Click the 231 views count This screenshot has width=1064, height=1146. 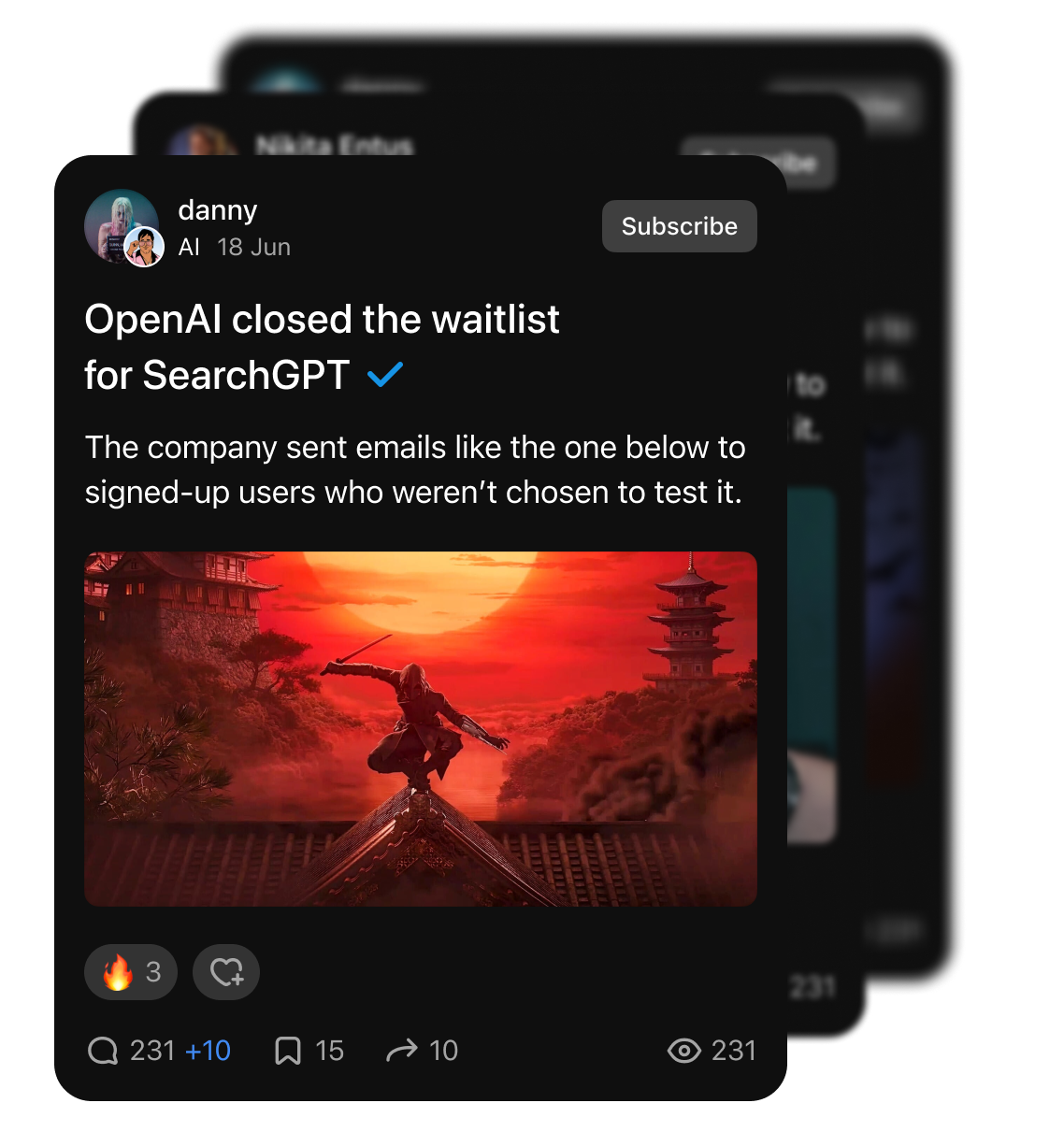[x=734, y=1051]
